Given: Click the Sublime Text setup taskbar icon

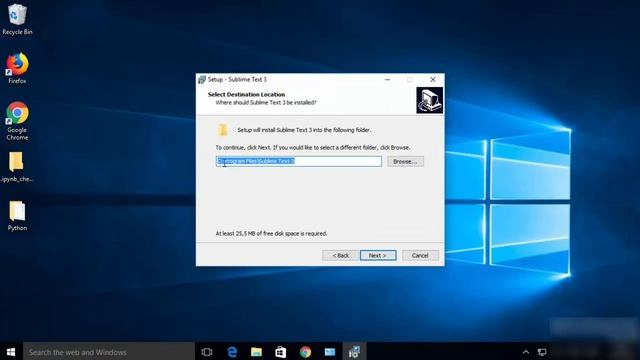Looking at the screenshot, I should tap(354, 352).
